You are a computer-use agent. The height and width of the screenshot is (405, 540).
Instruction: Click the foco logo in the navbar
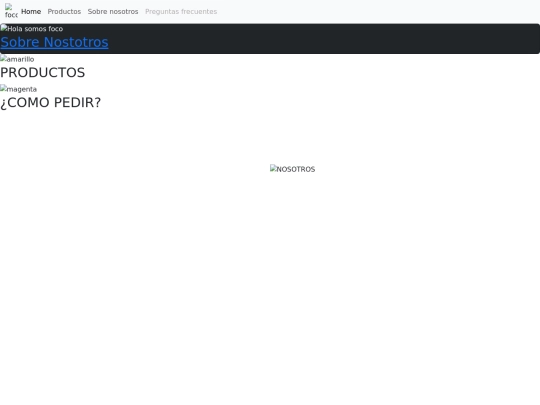pyautogui.click(x=11, y=11)
